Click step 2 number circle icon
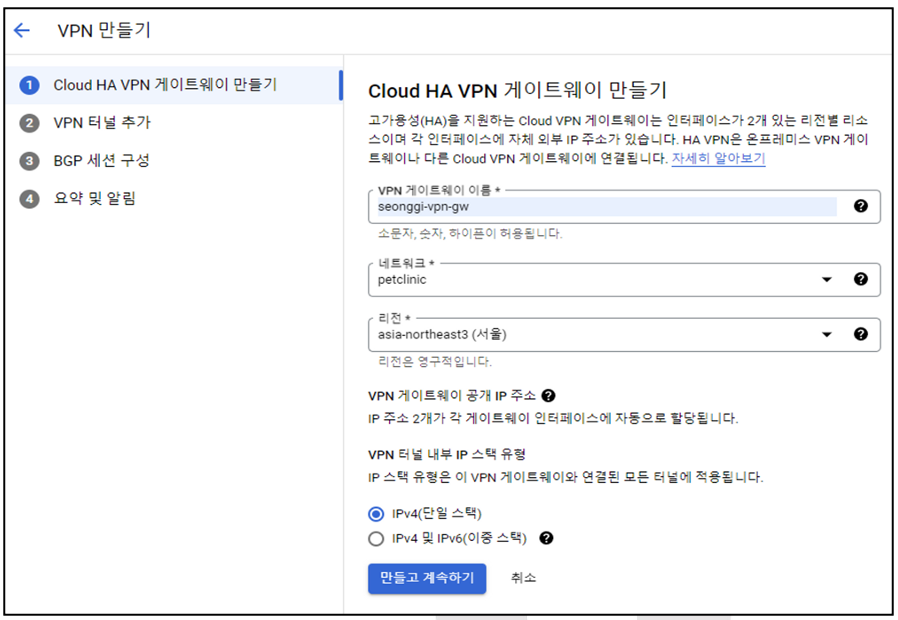 (29, 123)
